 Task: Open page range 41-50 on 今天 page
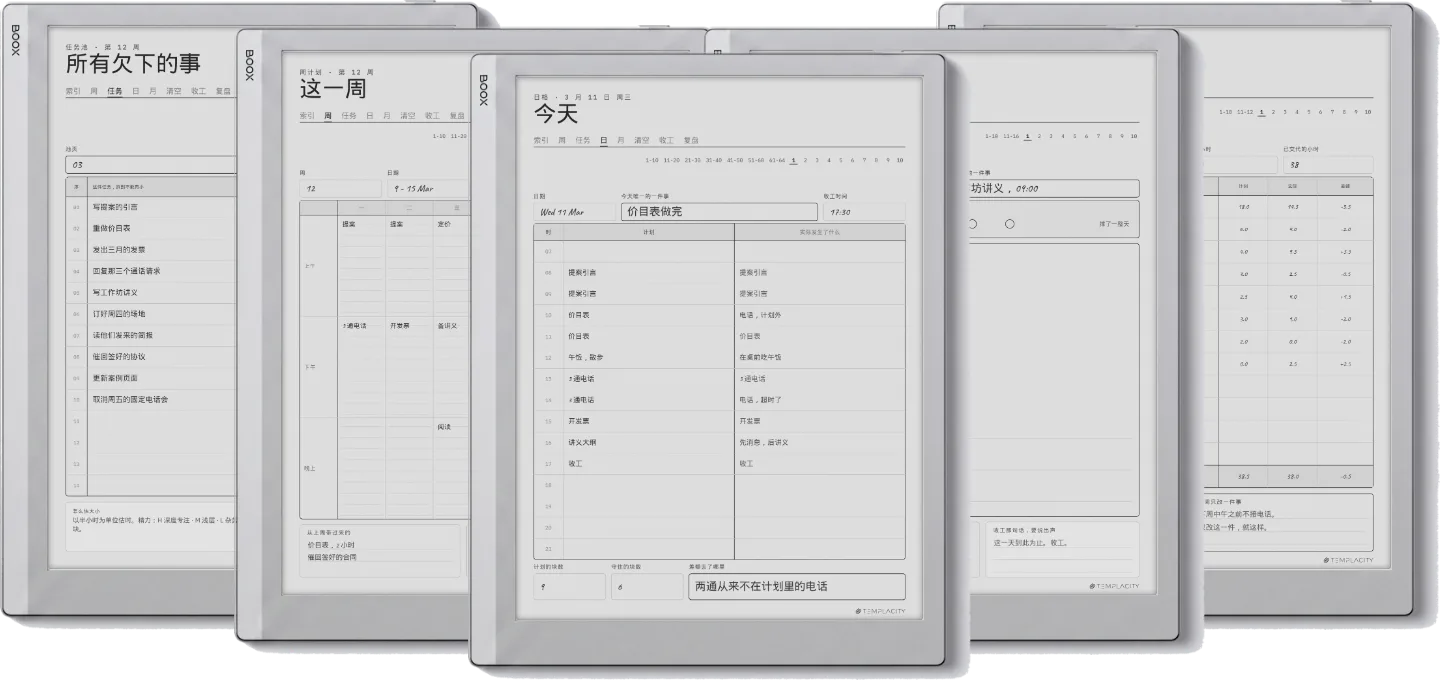735,160
